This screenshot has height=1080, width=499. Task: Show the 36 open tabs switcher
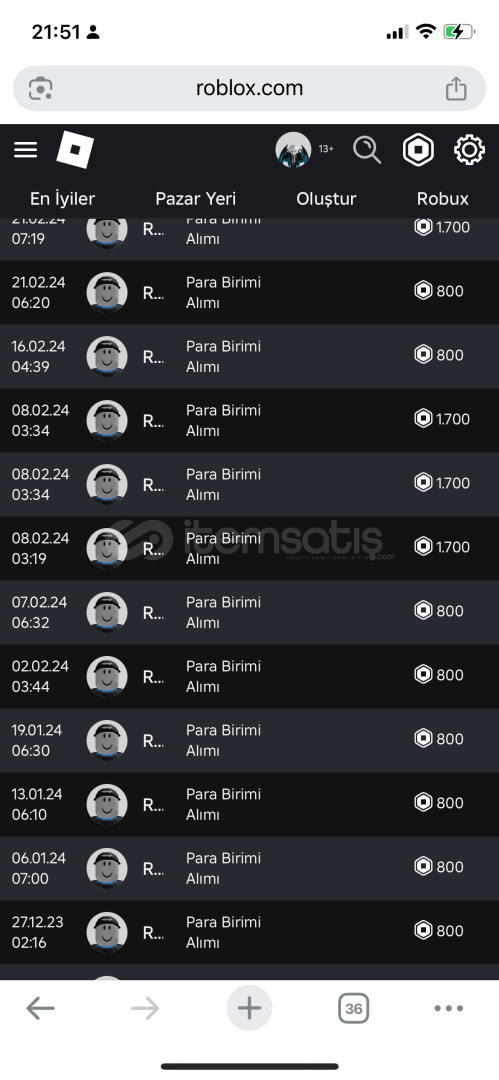(x=354, y=1008)
